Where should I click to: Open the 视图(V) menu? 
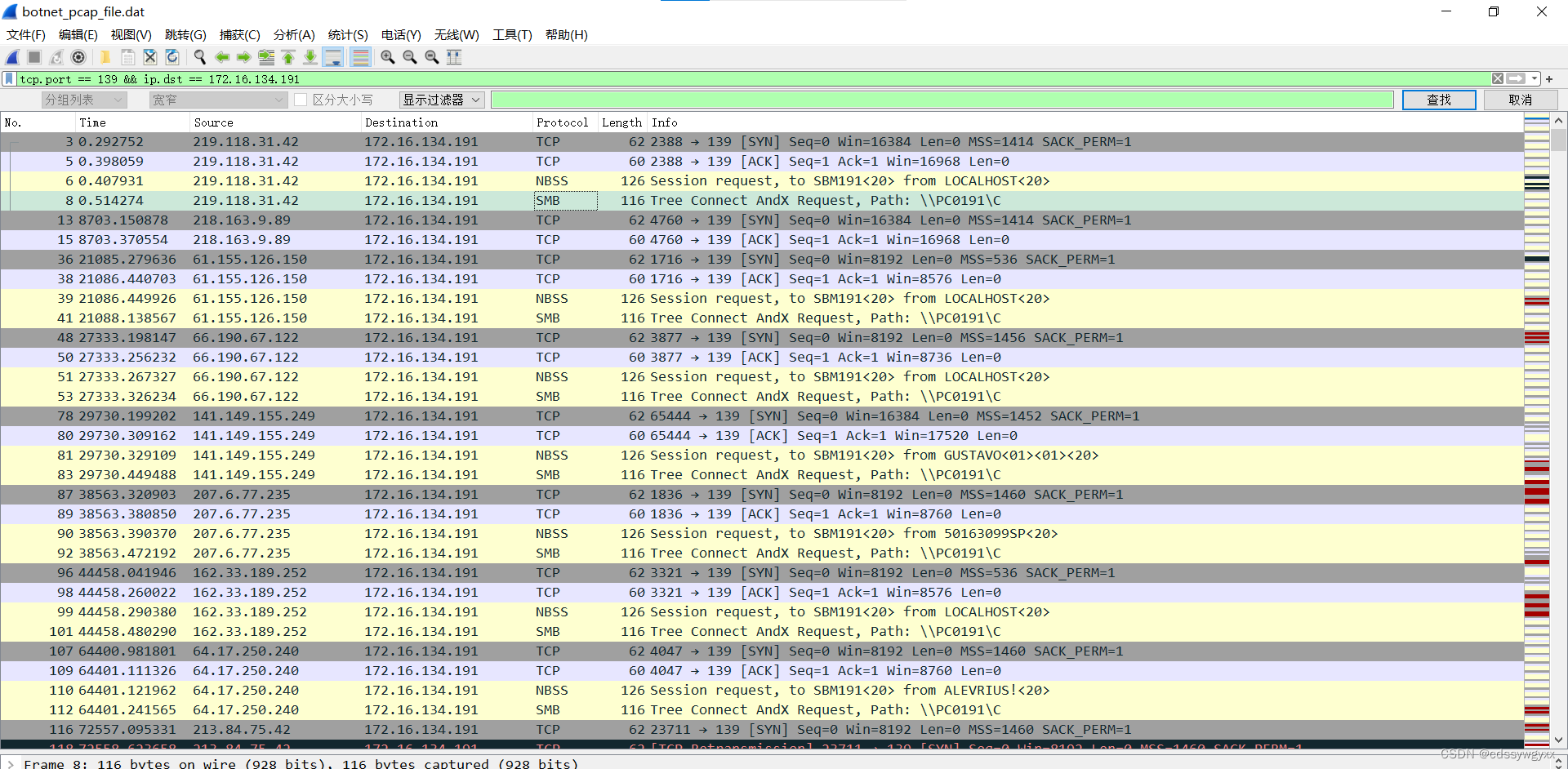pyautogui.click(x=131, y=35)
